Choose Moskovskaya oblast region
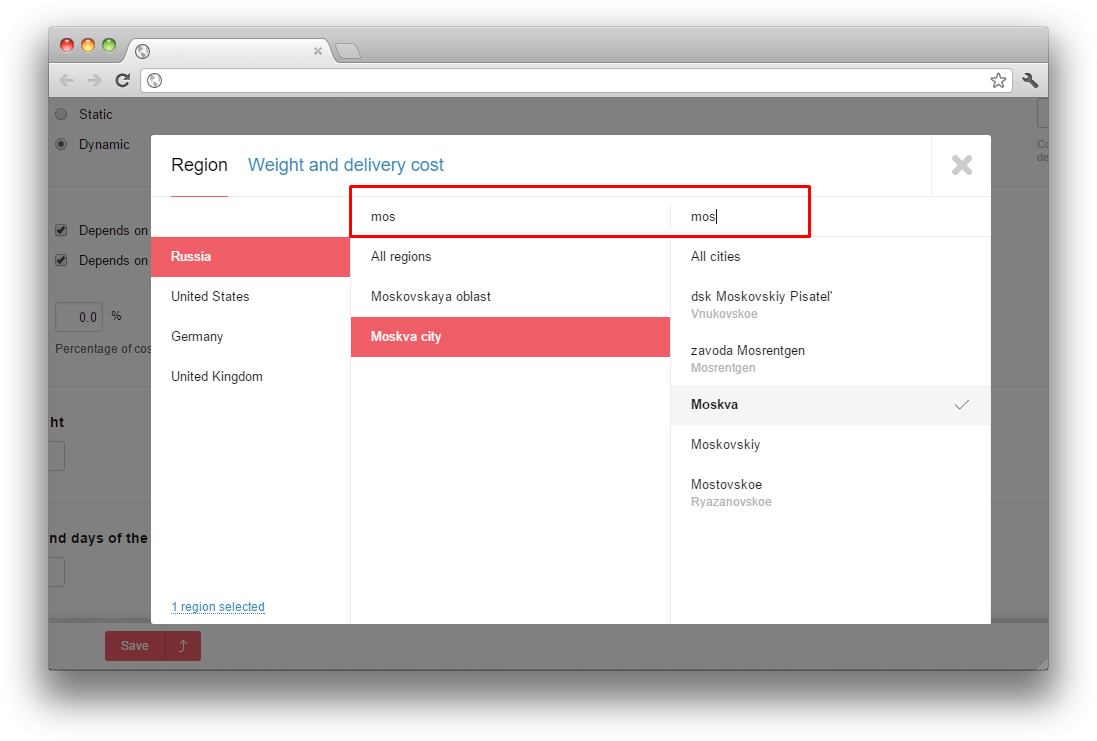Screen dimensions: 1097x741 [510, 297]
